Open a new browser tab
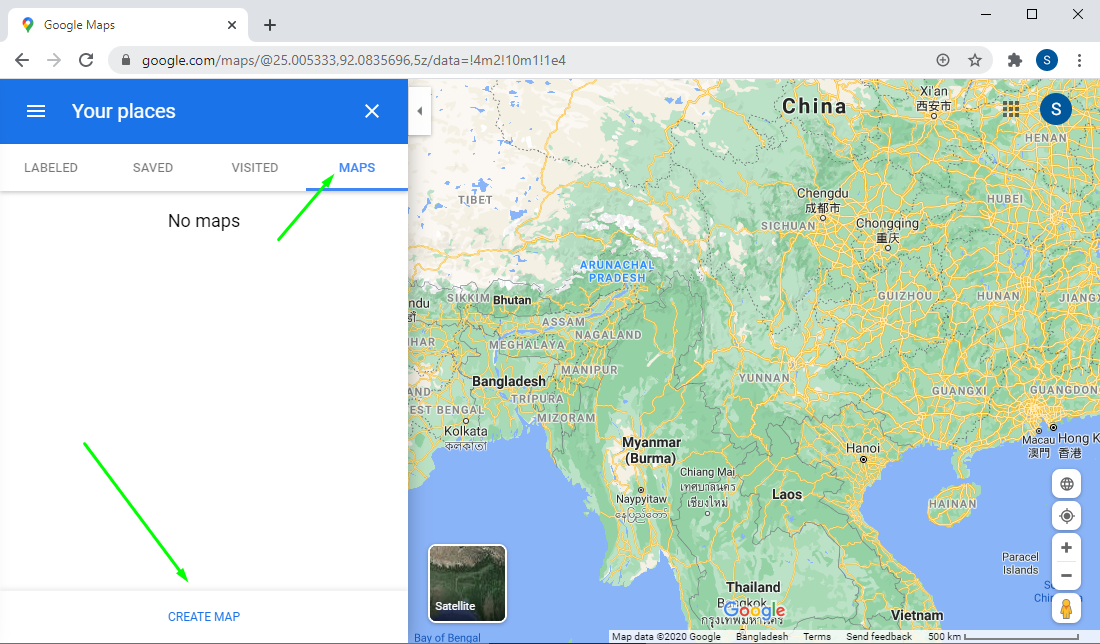This screenshot has height=644, width=1100. pos(270,25)
